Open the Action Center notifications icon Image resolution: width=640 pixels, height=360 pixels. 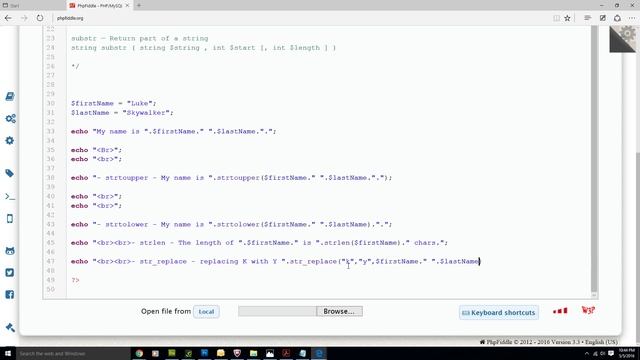pyautogui.click(x=611, y=353)
